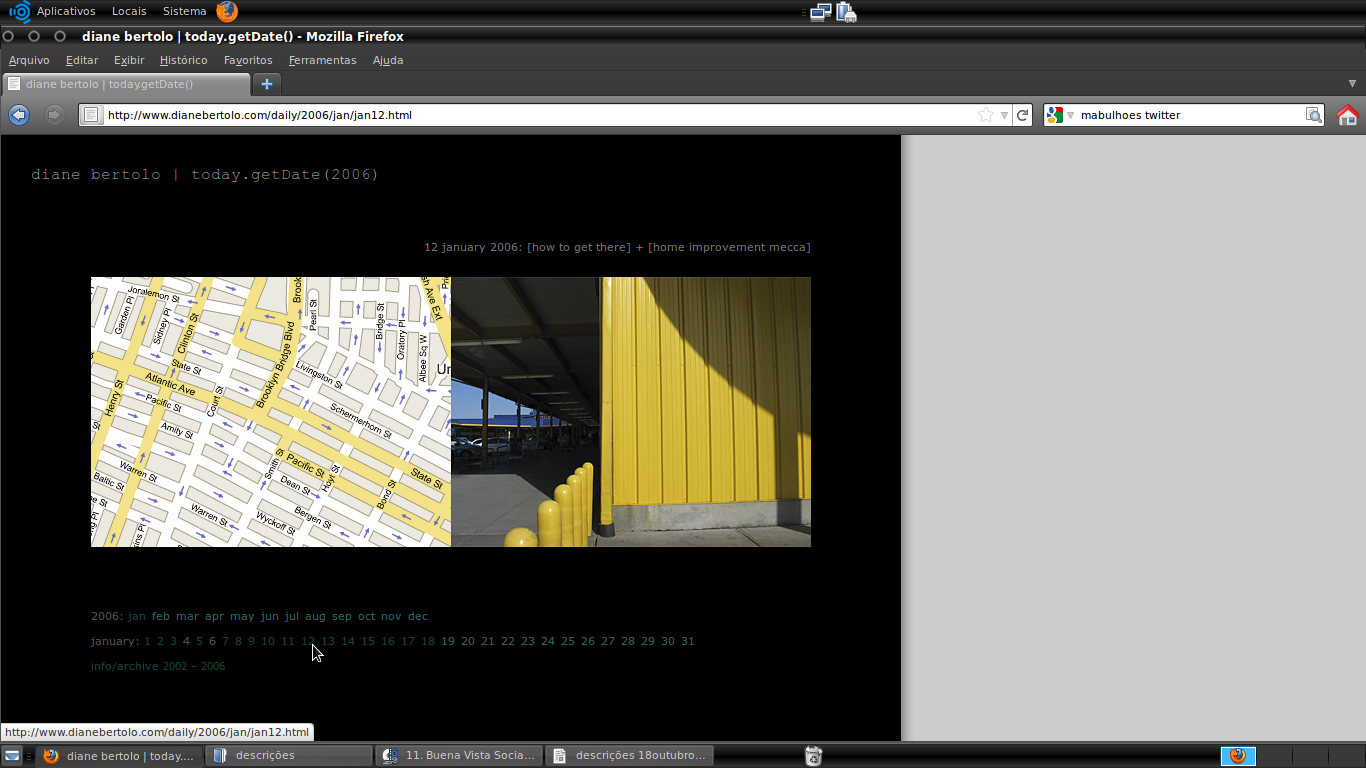
Task: Follow the 'how to get there' link
Action: point(579,247)
